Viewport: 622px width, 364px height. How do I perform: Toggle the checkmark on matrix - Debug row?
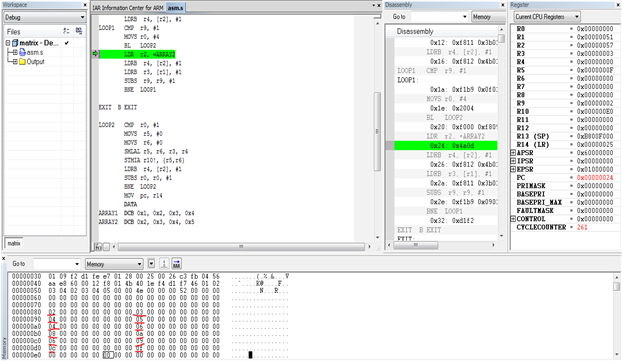tap(67, 43)
